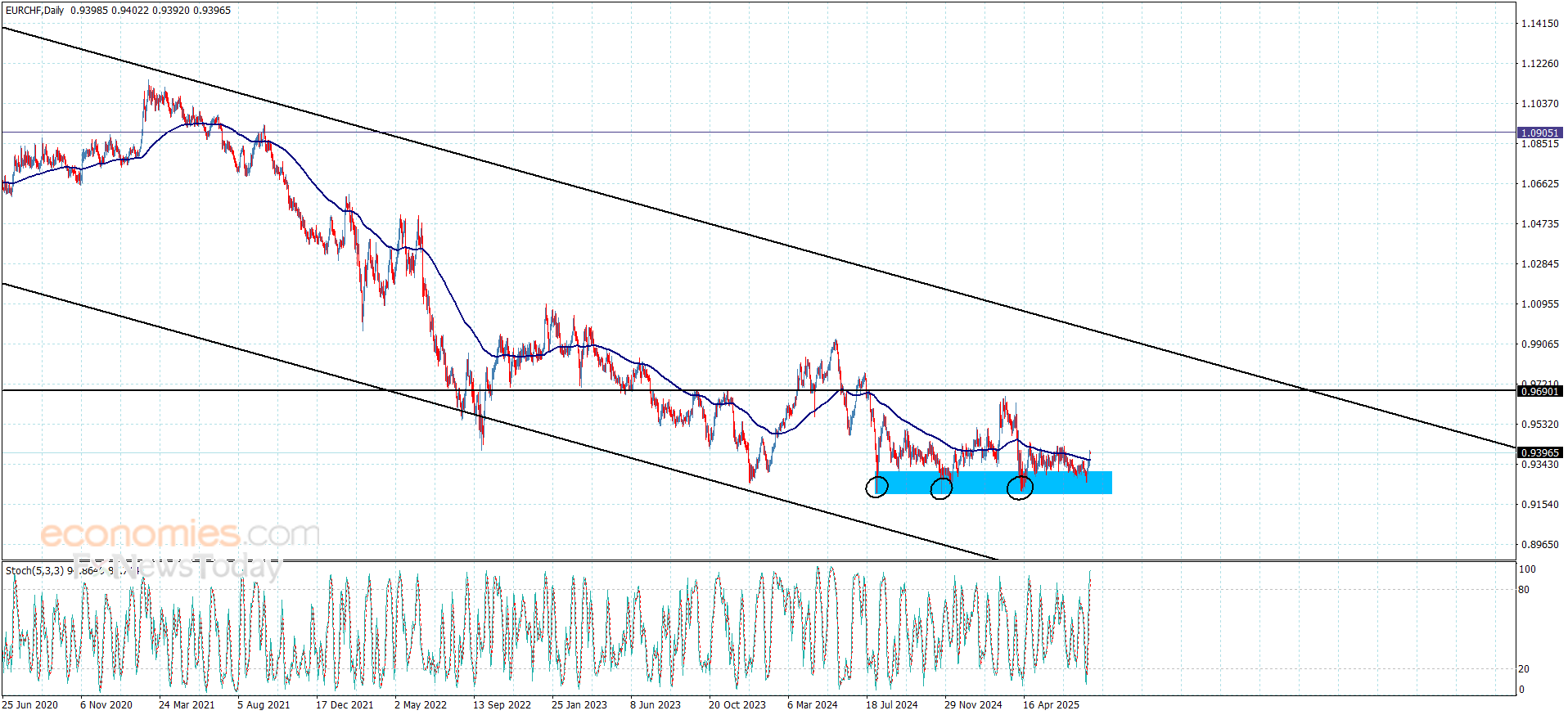
Task: Click the 25 Jan 2023 date label
Action: [579, 705]
